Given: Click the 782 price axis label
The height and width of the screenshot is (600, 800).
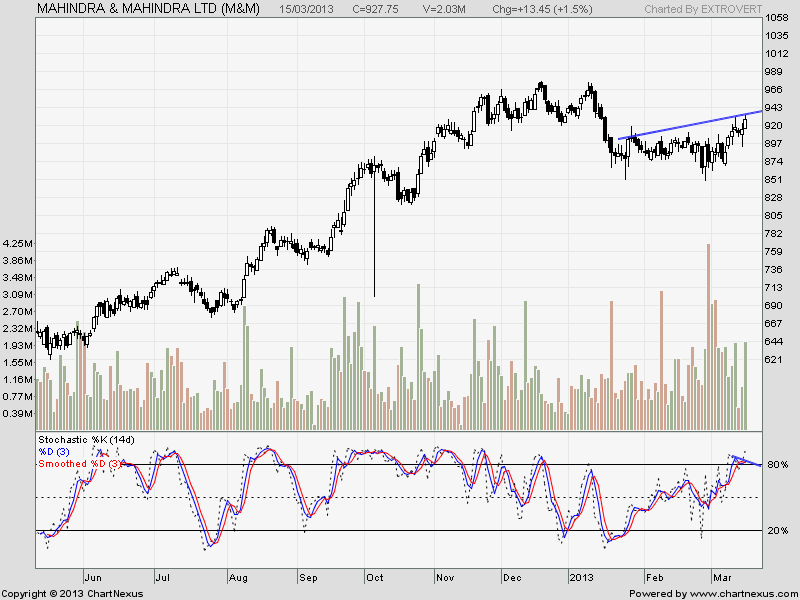Looking at the screenshot, I should tap(773, 234).
